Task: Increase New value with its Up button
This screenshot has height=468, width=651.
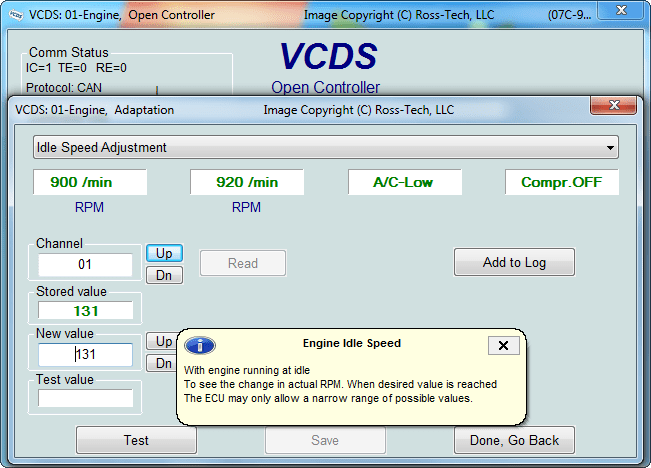Action: coord(162,341)
